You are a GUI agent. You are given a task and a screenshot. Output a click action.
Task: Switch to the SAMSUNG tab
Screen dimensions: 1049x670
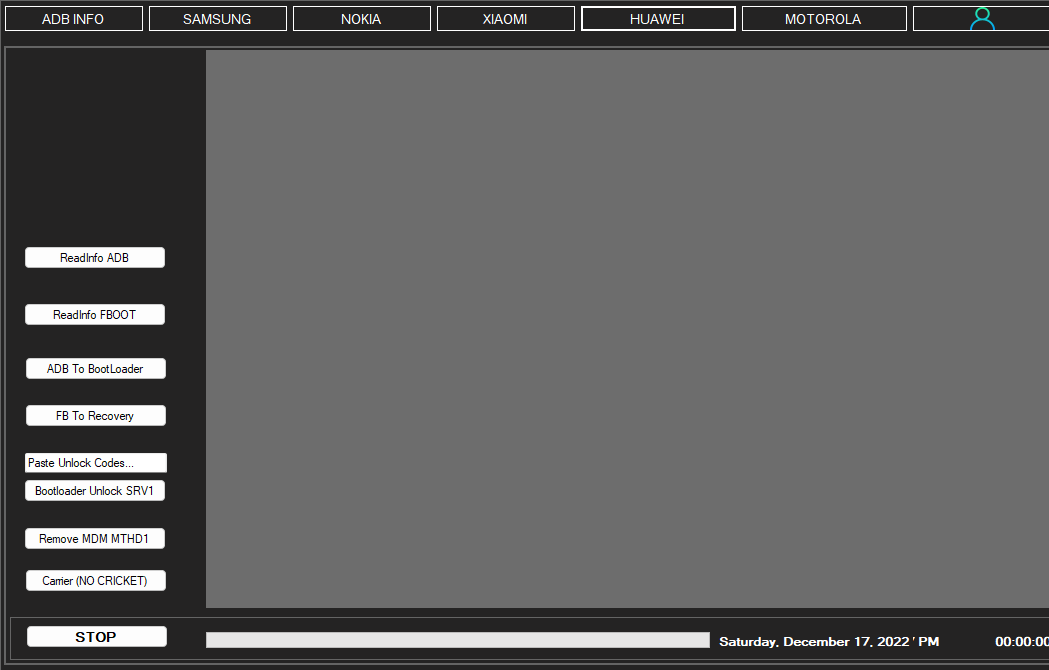point(217,17)
